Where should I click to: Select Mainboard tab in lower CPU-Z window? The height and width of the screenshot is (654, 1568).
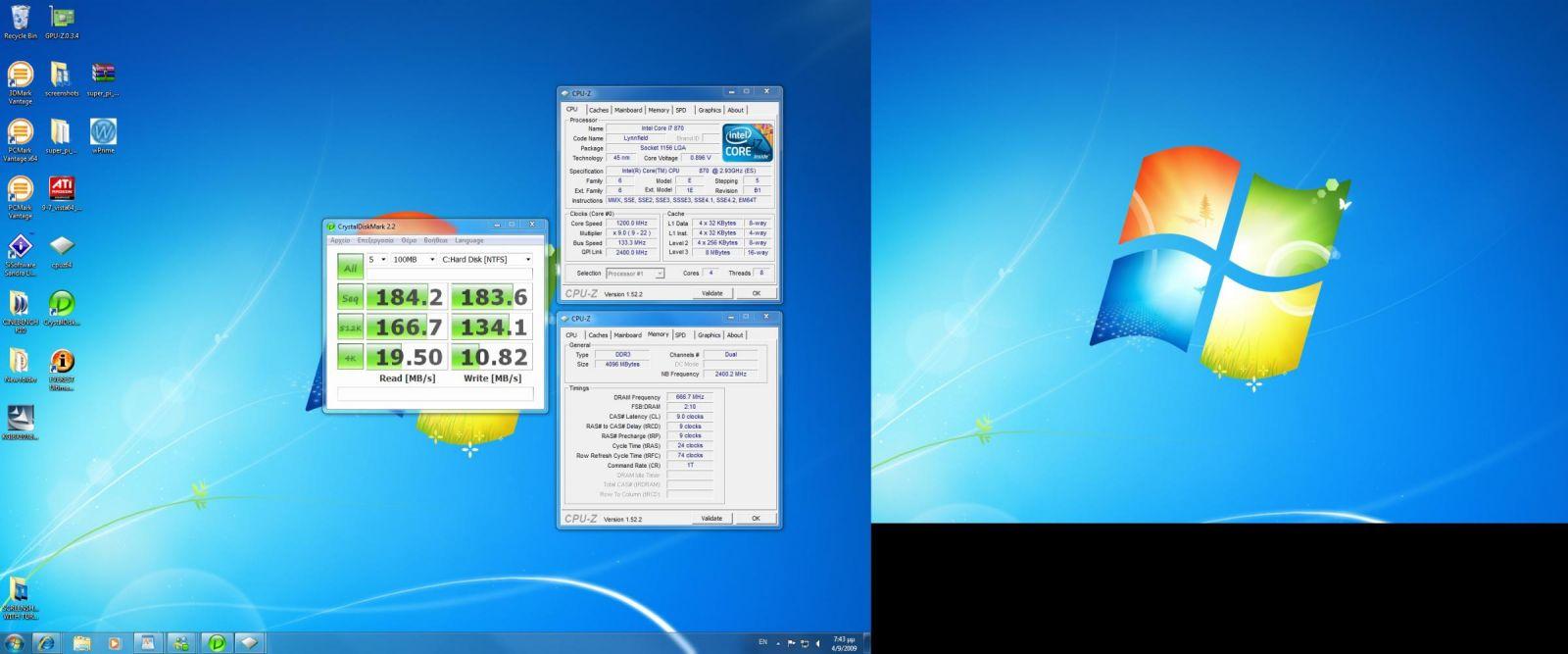click(627, 335)
